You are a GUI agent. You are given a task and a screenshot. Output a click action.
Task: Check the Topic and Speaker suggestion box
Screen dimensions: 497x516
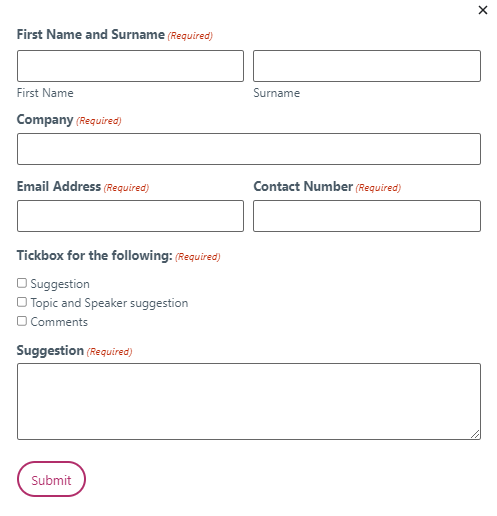[x=22, y=302]
